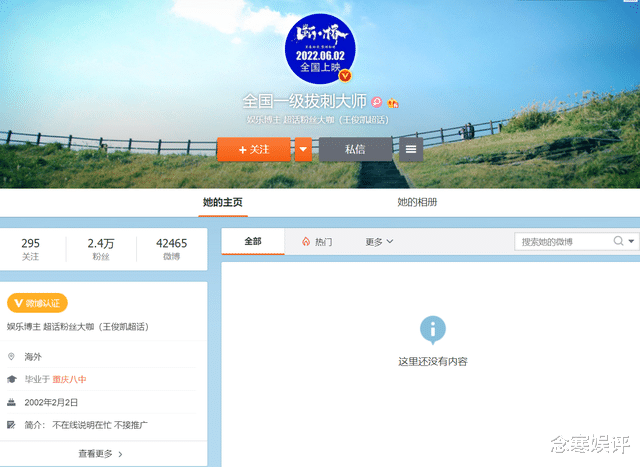This screenshot has height=467, width=640.
Task: Click the location pin icon next to 海外
Action: pos(11,356)
